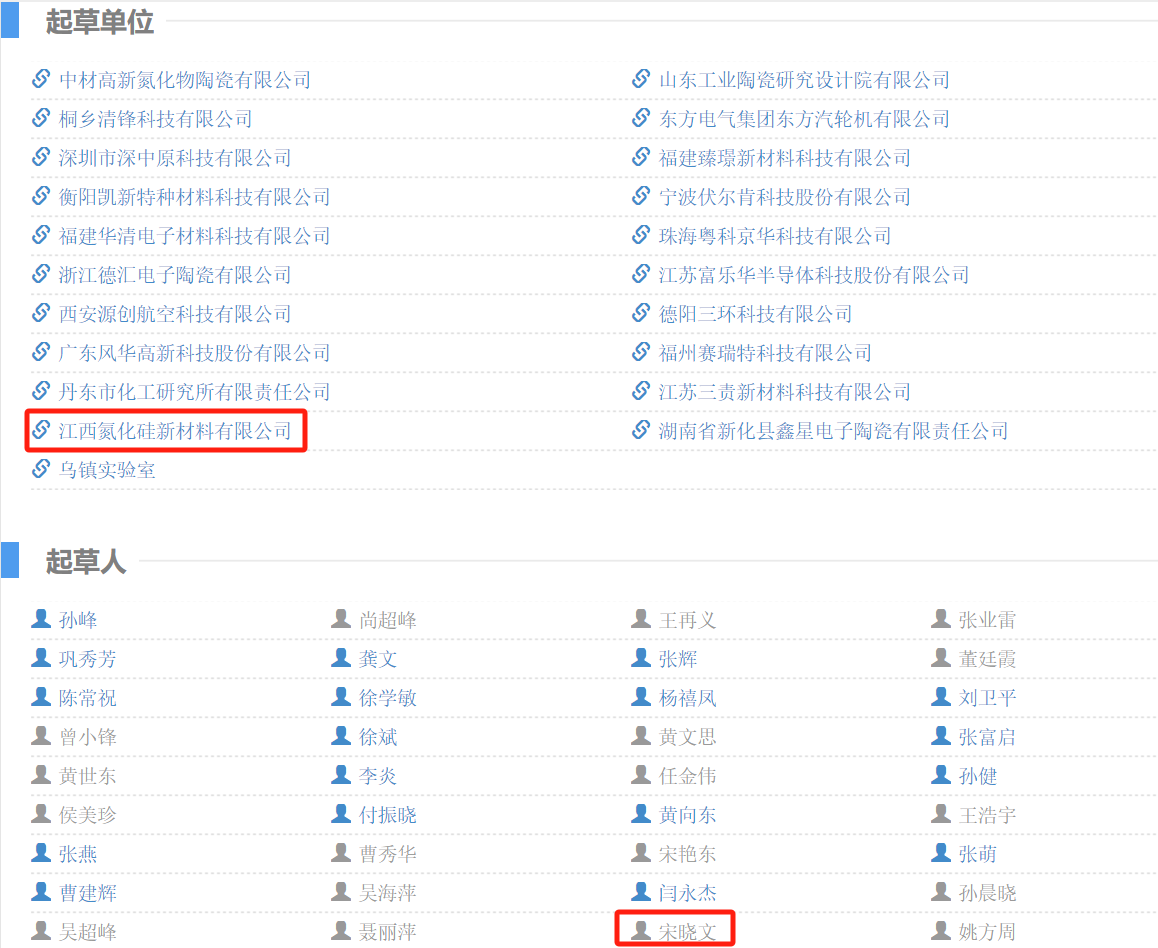Select the person icon beside 王再义
1158x948 pixels.
tap(641, 619)
